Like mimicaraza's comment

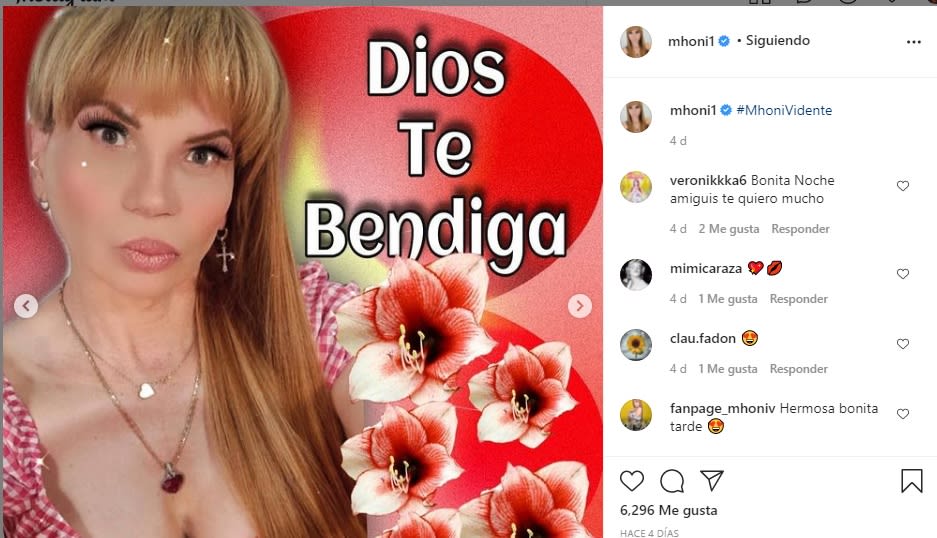(903, 274)
